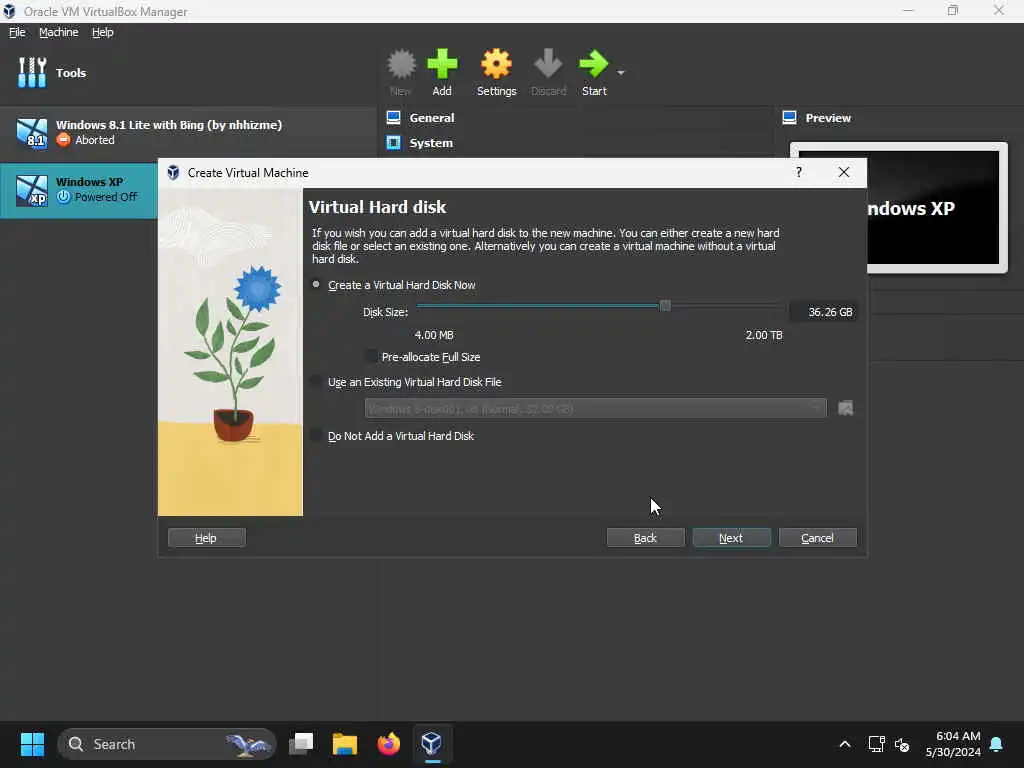This screenshot has width=1024, height=768.
Task: Click the Preview panel icon
Action: tap(789, 118)
